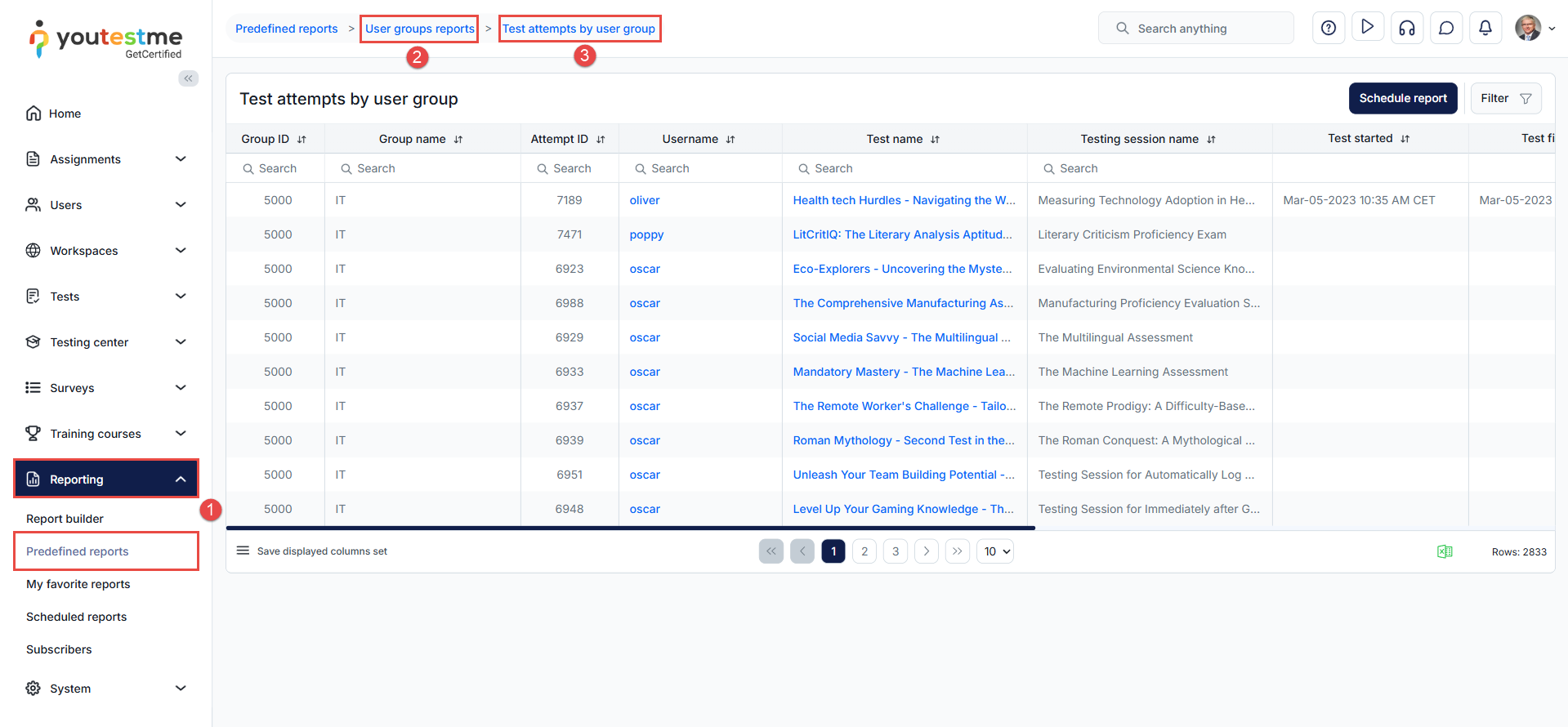Open the Filter button
The height and width of the screenshot is (727, 1568).
pyautogui.click(x=1506, y=98)
